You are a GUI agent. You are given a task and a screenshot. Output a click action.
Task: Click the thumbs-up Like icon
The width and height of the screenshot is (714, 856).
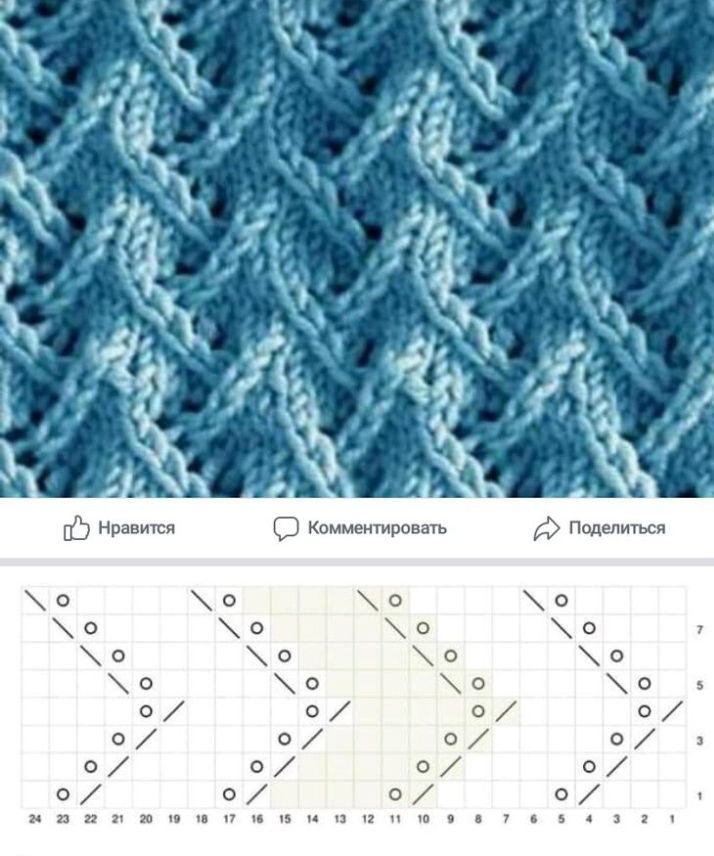coord(76,528)
